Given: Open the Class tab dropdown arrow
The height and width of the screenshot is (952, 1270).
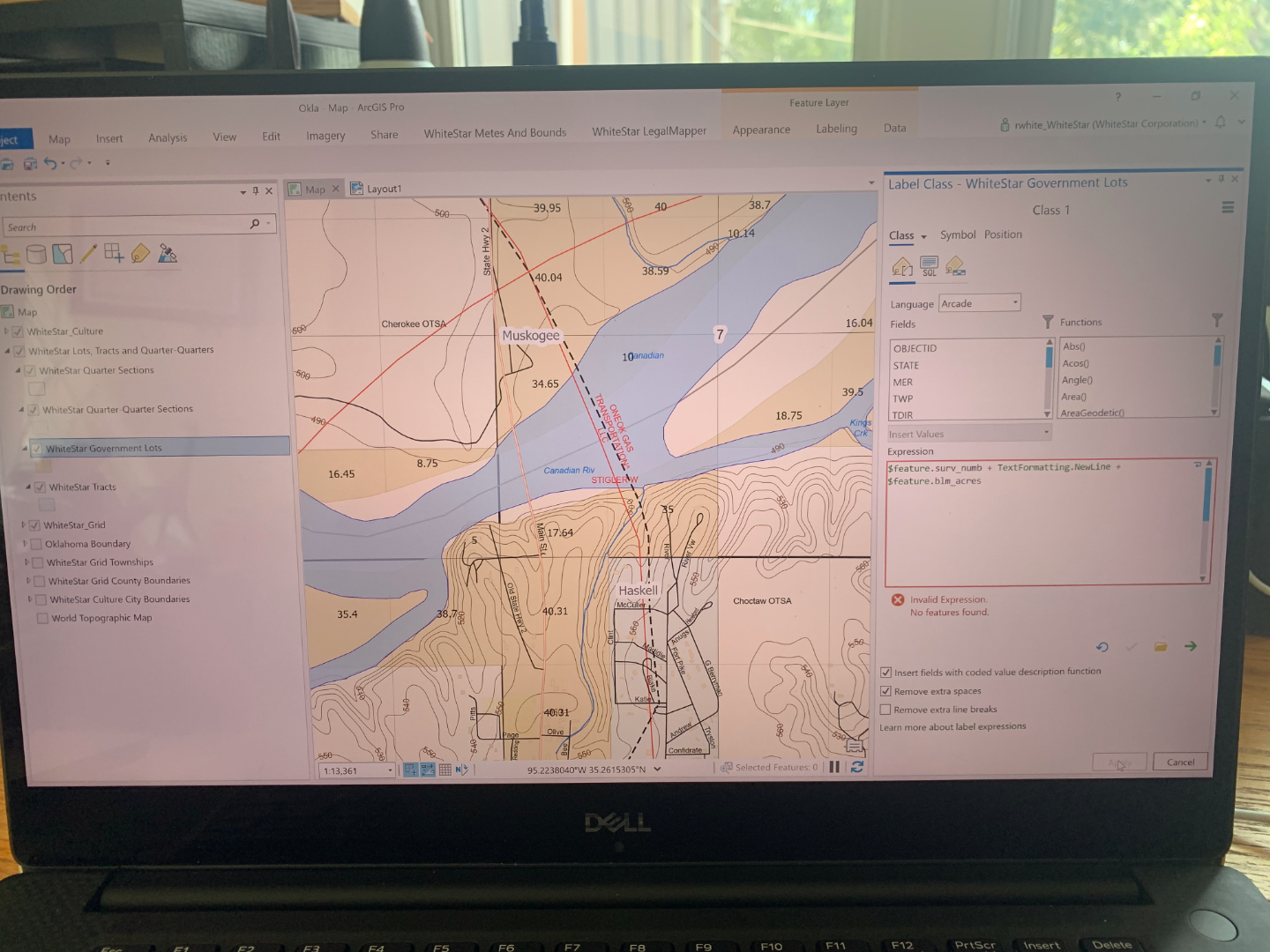Looking at the screenshot, I should click(x=923, y=236).
